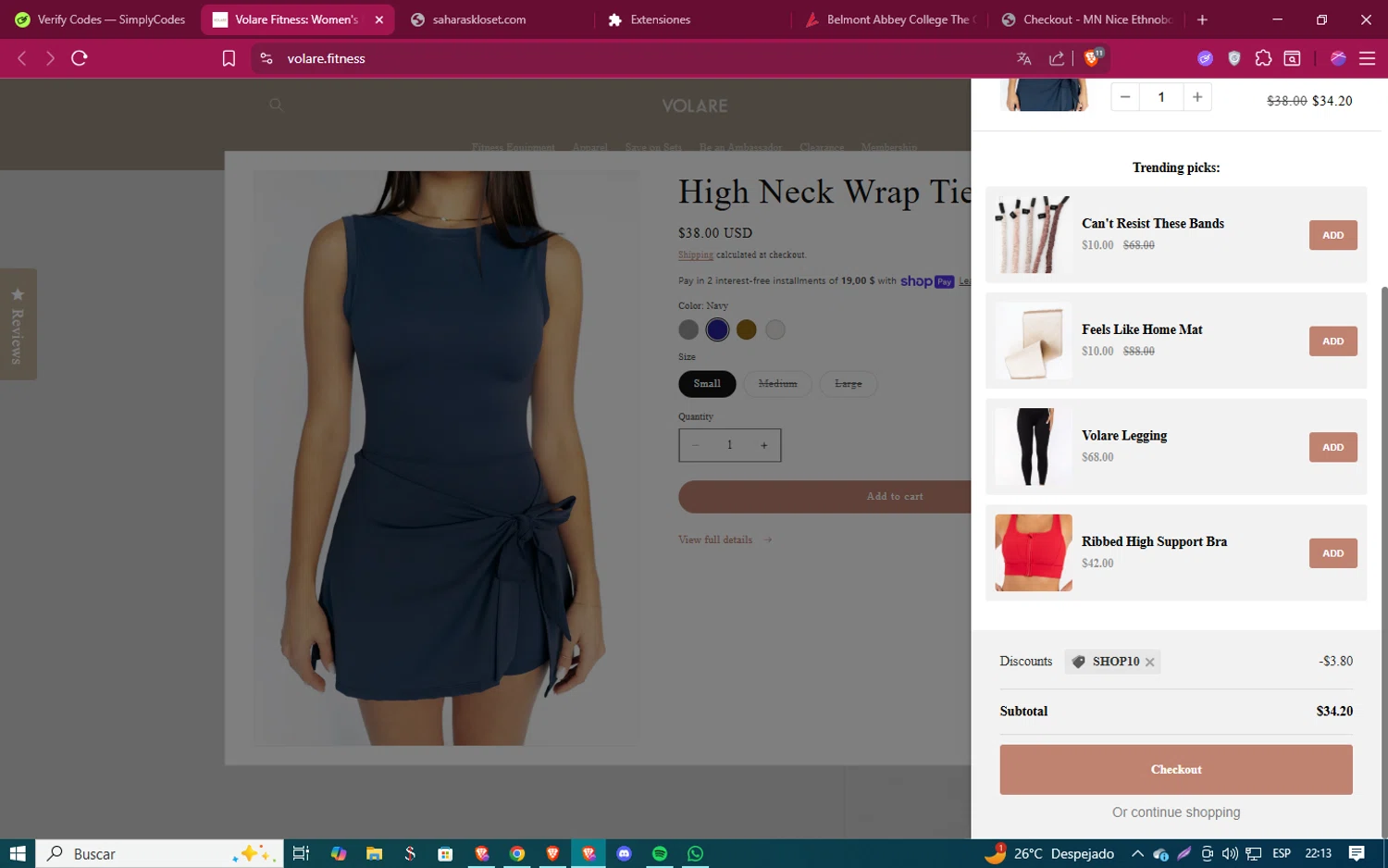
Task: Open Ribbed High Support Bra thumbnail
Action: (1034, 552)
